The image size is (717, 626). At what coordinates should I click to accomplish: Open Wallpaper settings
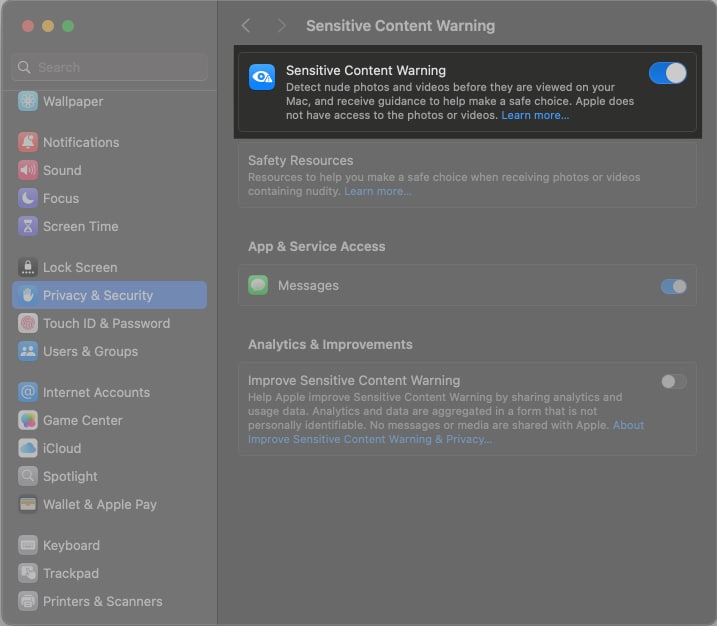(109, 102)
